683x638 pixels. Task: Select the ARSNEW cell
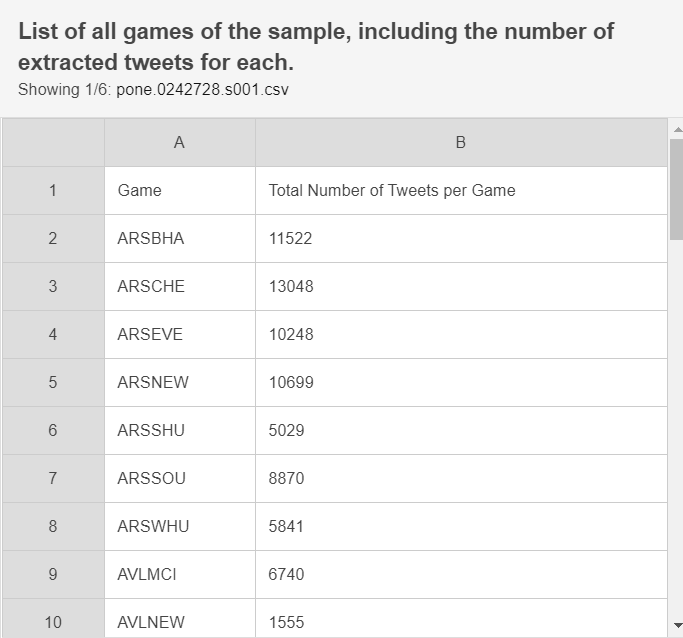pos(179,382)
